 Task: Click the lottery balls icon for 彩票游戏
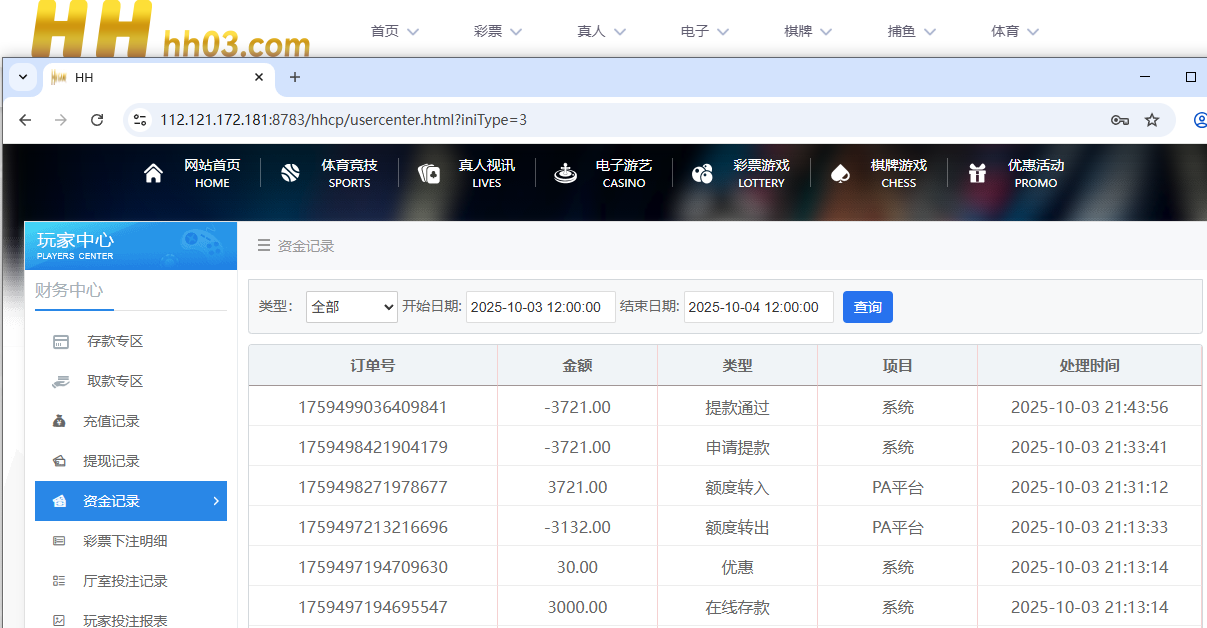[703, 174]
